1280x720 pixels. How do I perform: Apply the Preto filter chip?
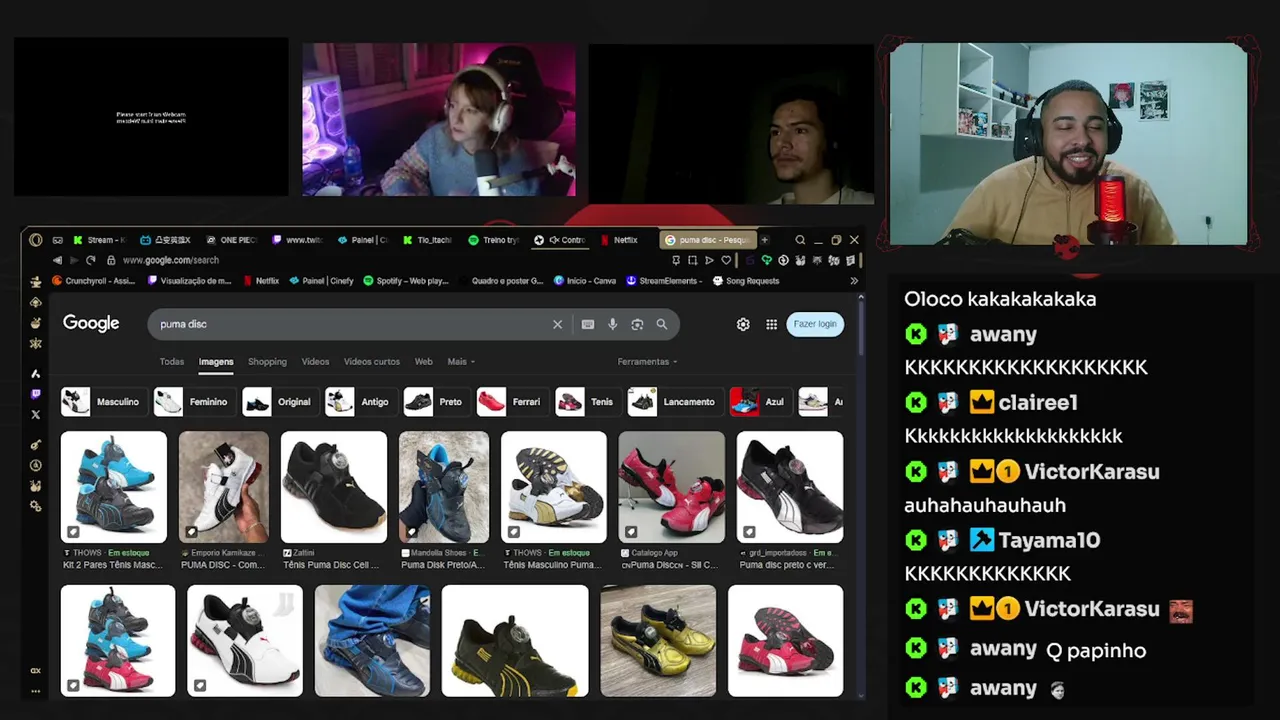click(436, 402)
